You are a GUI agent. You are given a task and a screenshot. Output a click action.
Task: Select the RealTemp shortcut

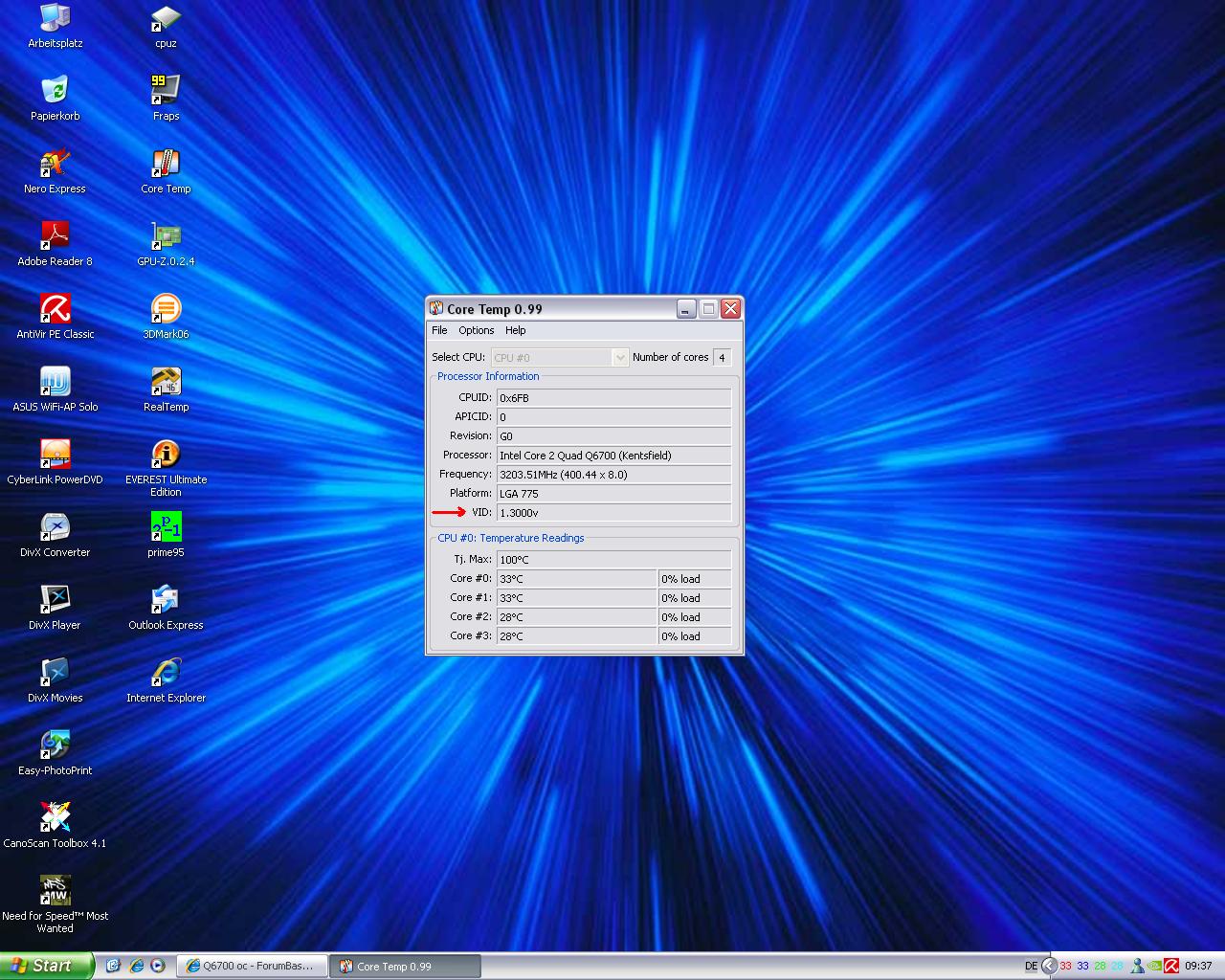coord(166,390)
